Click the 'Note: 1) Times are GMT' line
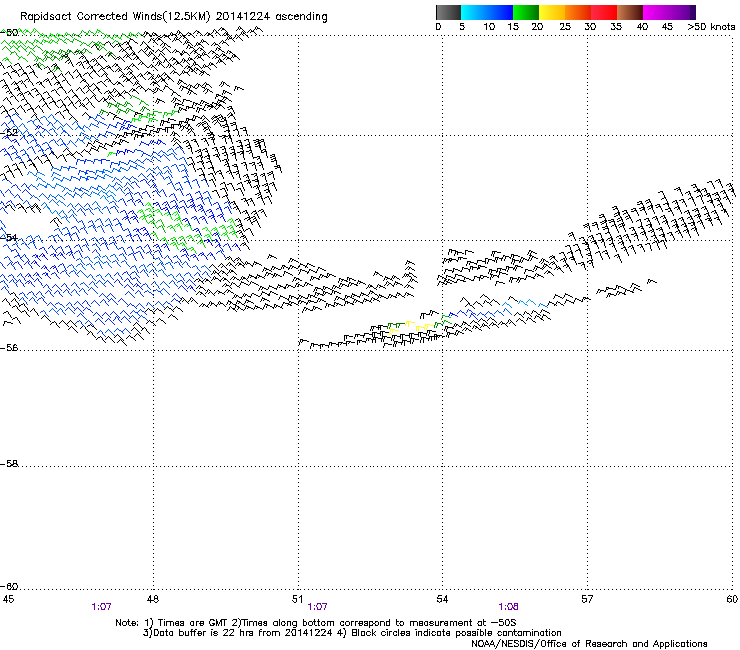Image resolution: width=740 pixels, height=650 pixels. tap(316, 623)
